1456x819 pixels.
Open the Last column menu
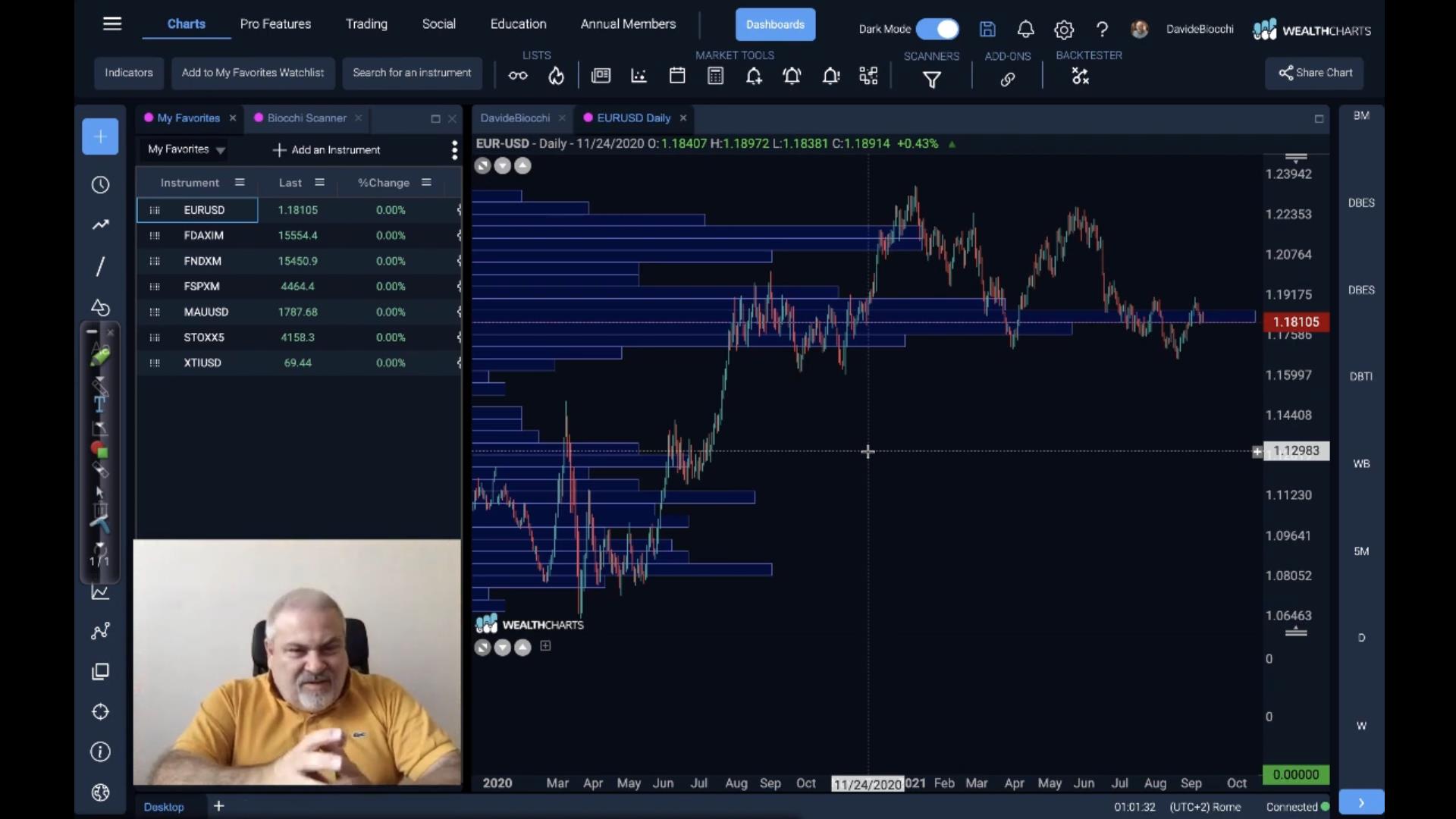coord(319,182)
